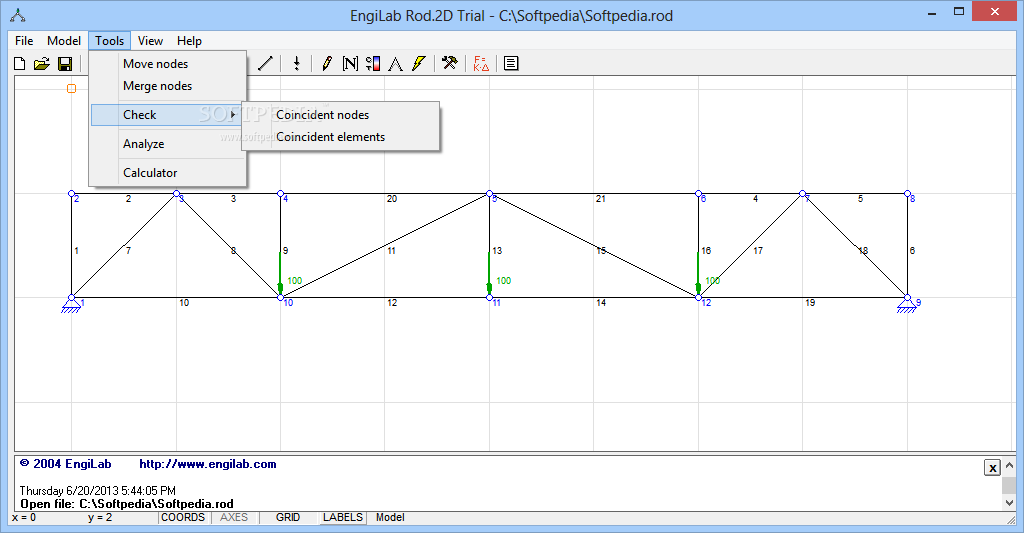Viewport: 1024px width, 533px height.
Task: Select Coincident nodes check
Action: coord(340,115)
